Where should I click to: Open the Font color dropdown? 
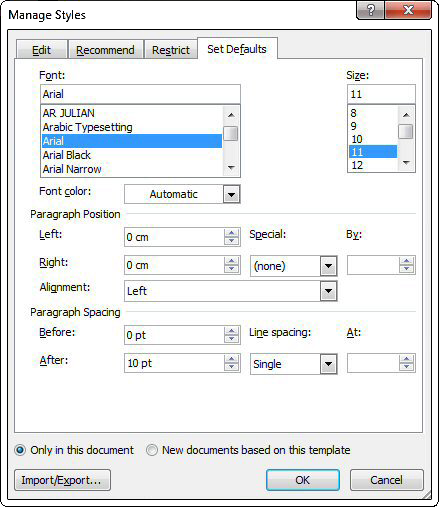tap(231, 194)
